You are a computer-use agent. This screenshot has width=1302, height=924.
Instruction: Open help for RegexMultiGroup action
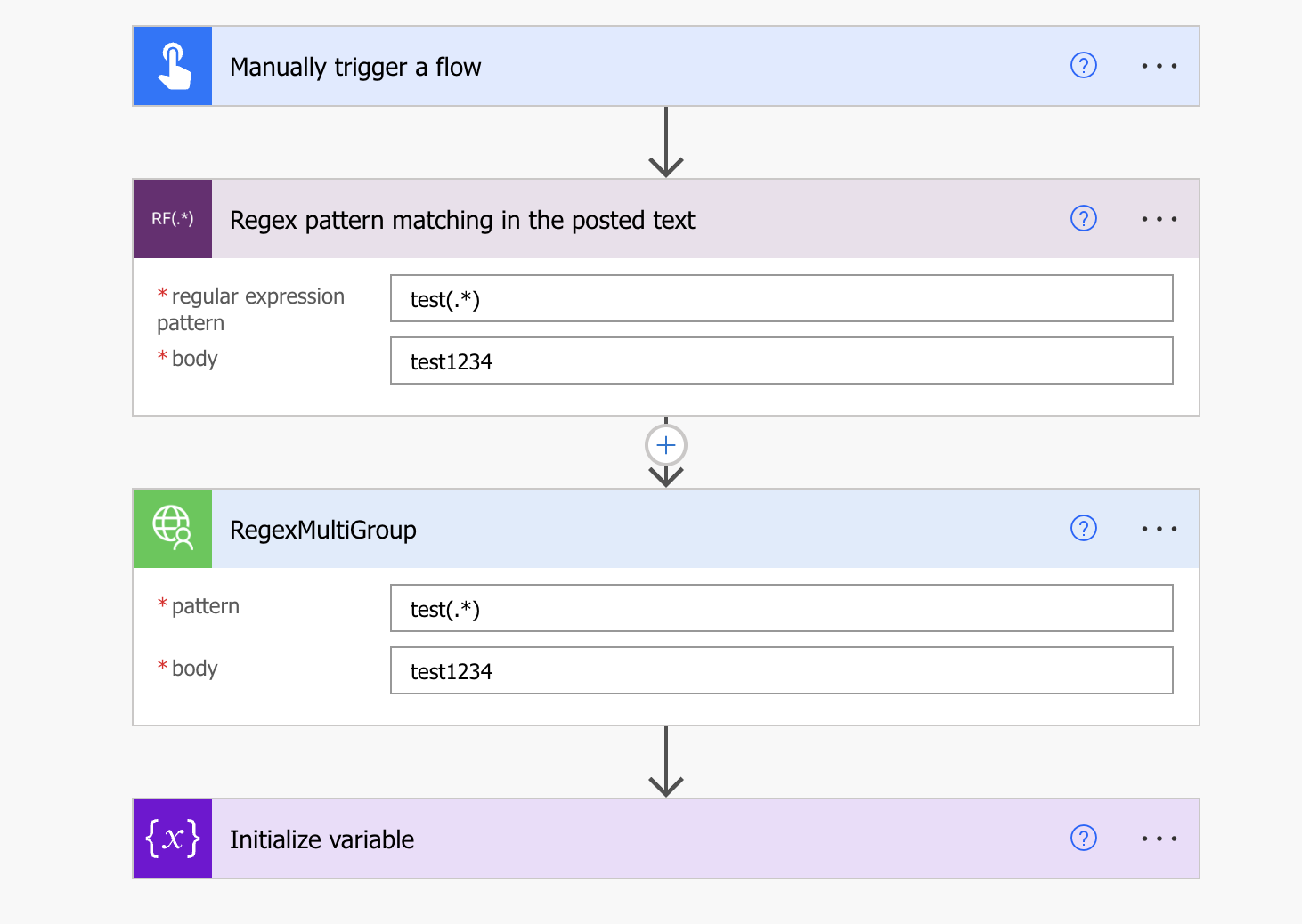click(x=1083, y=528)
